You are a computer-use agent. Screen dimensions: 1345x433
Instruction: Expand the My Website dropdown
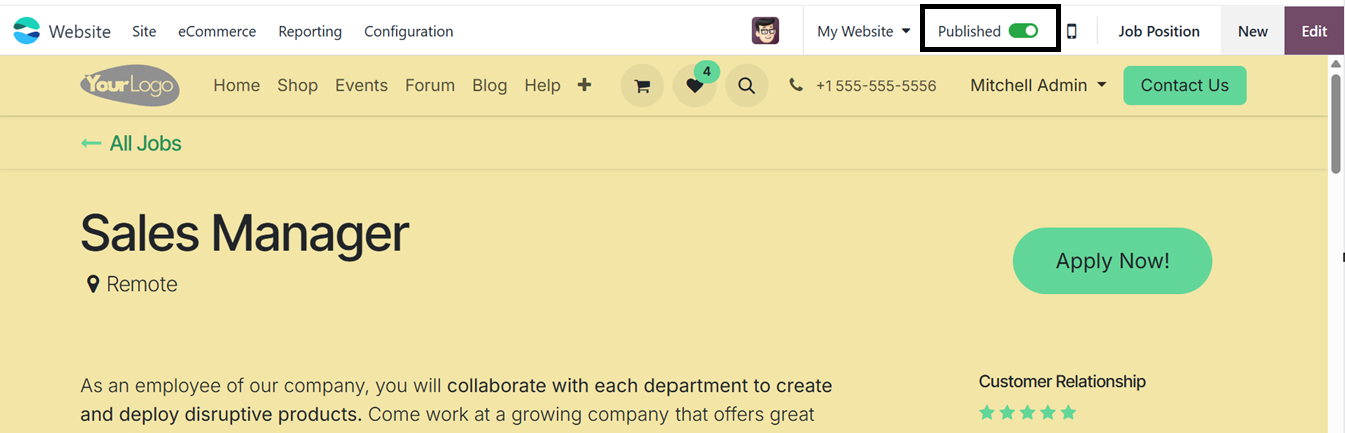point(863,31)
